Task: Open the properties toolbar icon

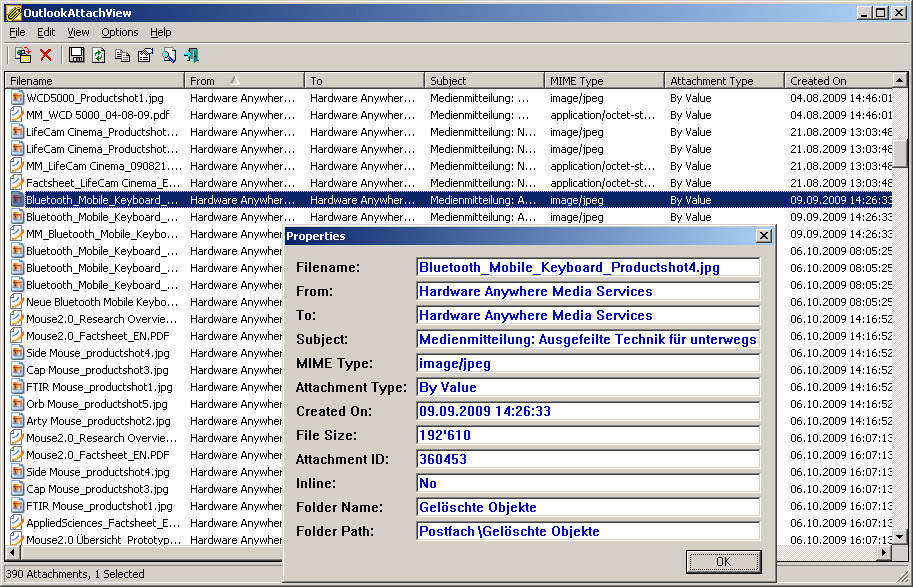Action: point(145,55)
